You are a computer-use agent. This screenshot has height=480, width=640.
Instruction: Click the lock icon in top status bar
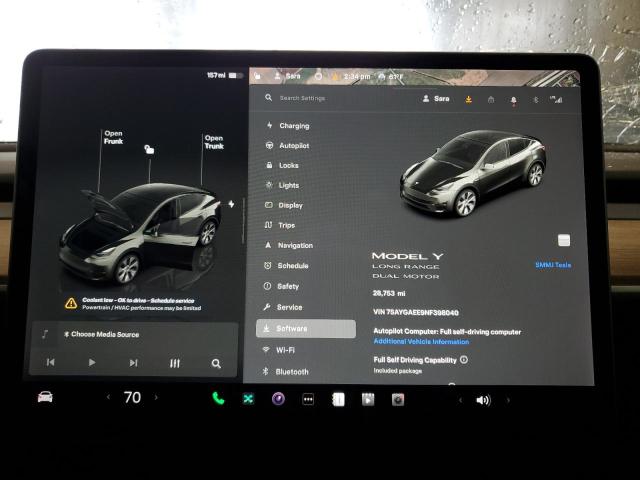pyautogui.click(x=258, y=76)
